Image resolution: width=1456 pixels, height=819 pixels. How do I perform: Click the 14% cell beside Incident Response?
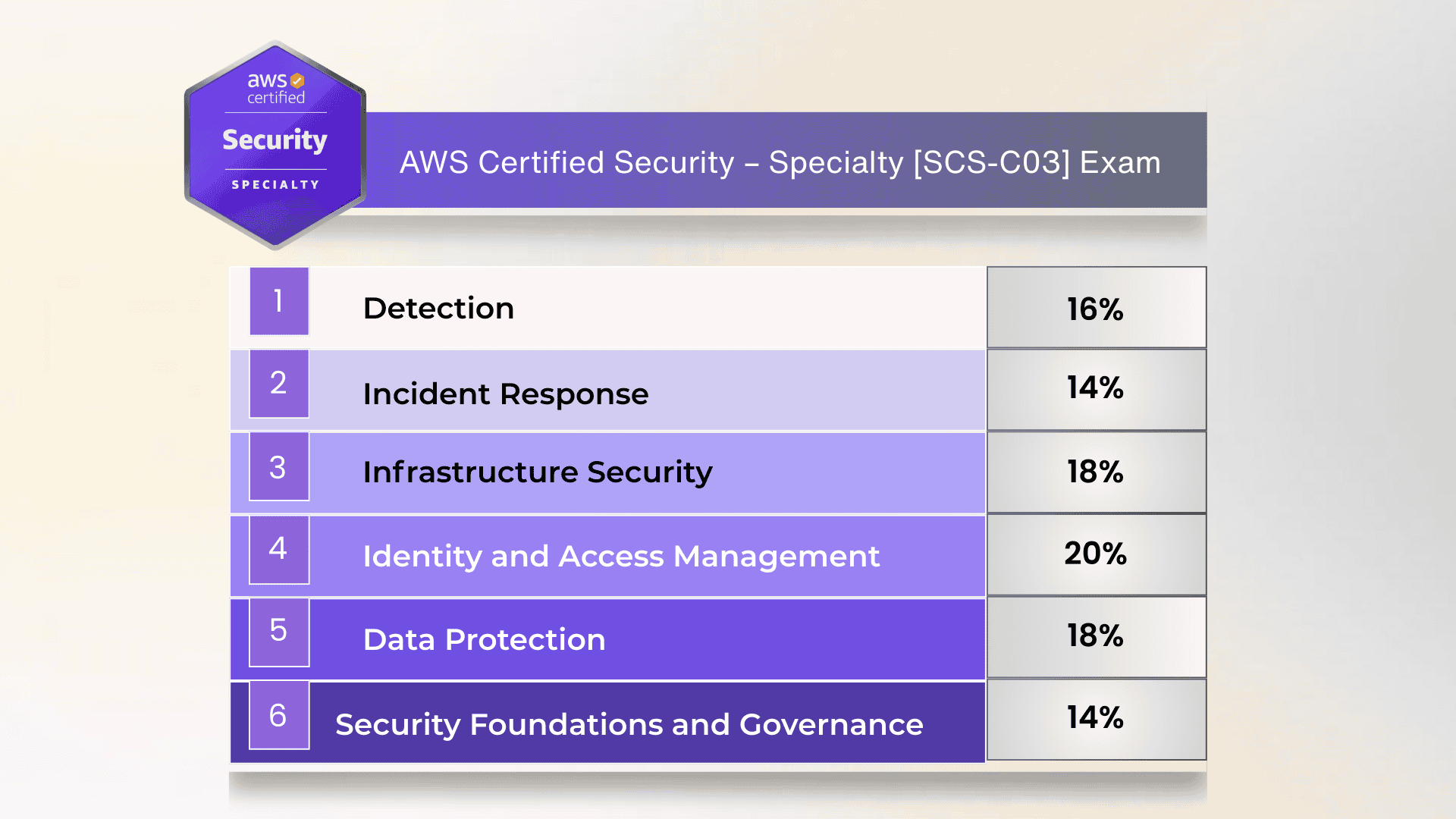pos(1096,388)
